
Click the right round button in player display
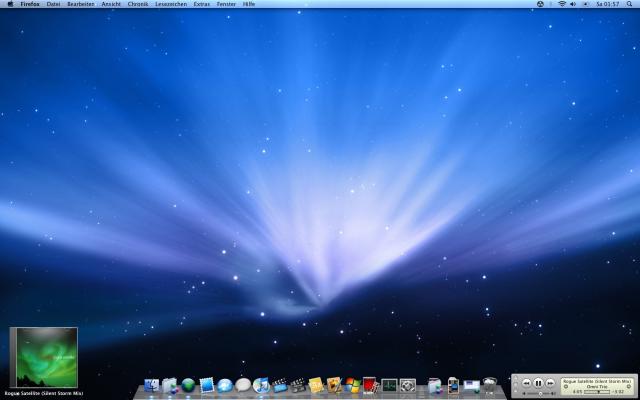point(629,387)
